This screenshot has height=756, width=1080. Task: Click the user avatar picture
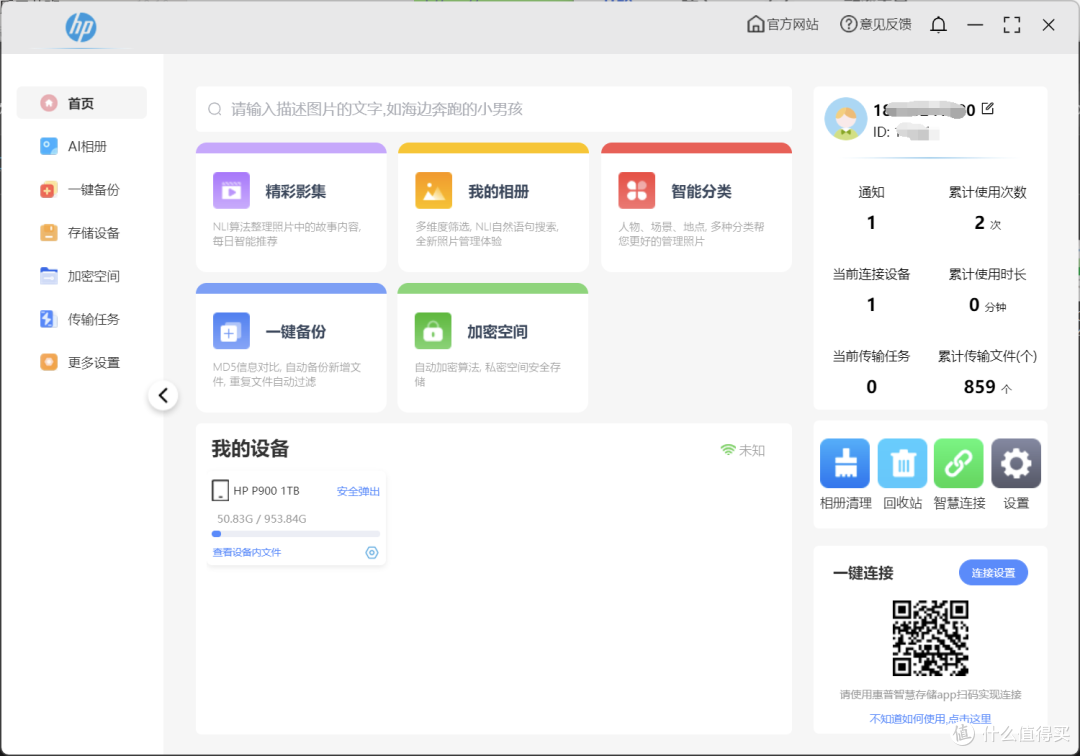pos(846,119)
